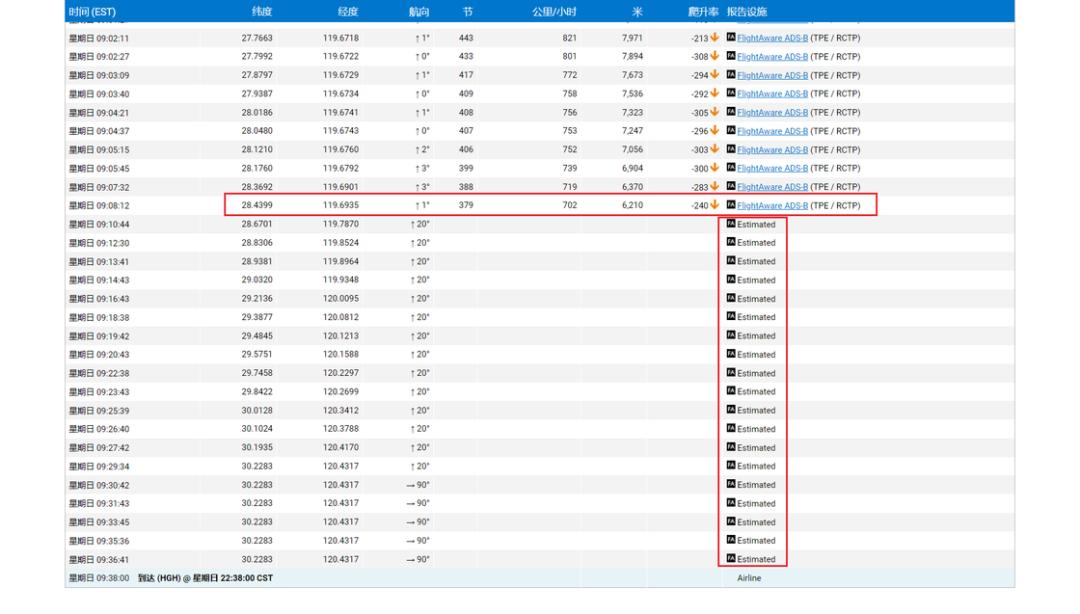1080x614 pixels.
Task: Click the FA icon beside Estimated at 09:16:43
Action: pyautogui.click(x=731, y=298)
